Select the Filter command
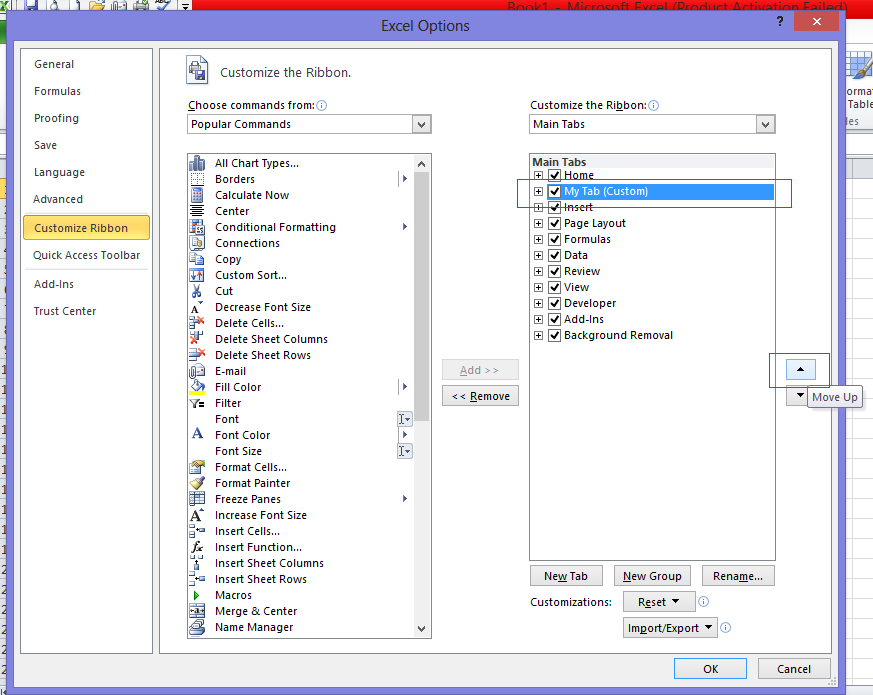 point(228,403)
